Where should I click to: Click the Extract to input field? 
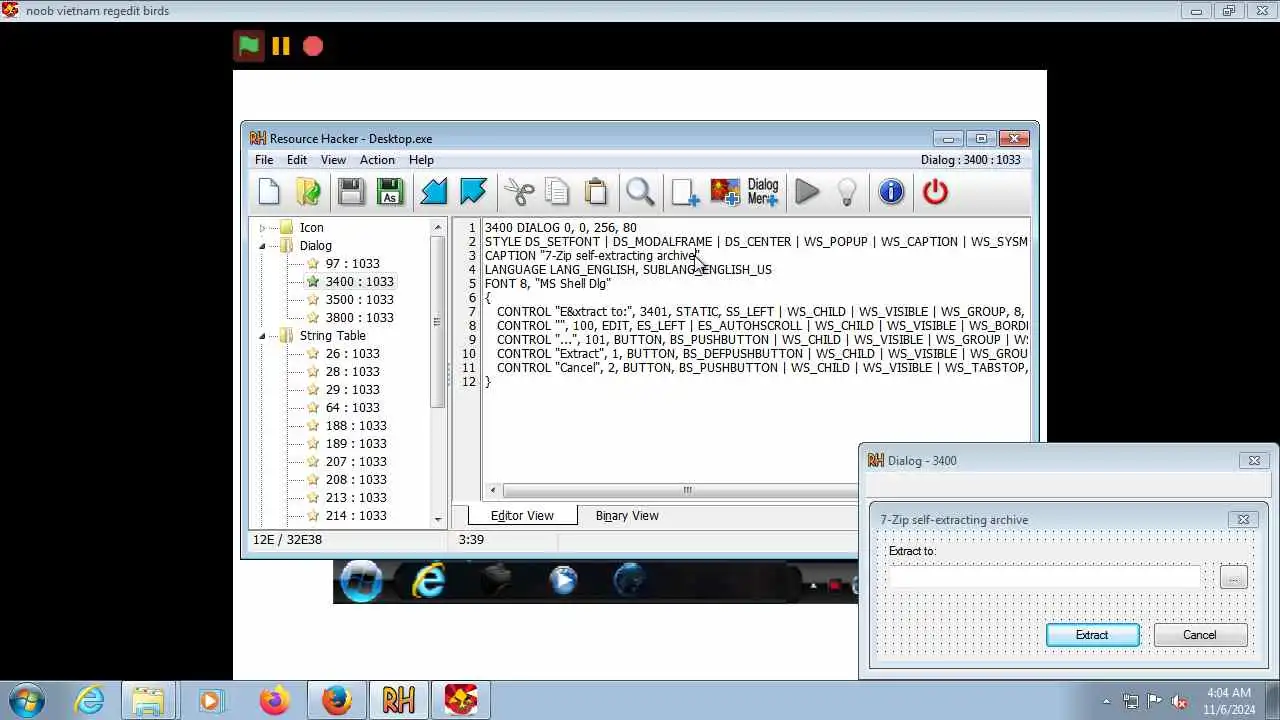coord(1045,577)
